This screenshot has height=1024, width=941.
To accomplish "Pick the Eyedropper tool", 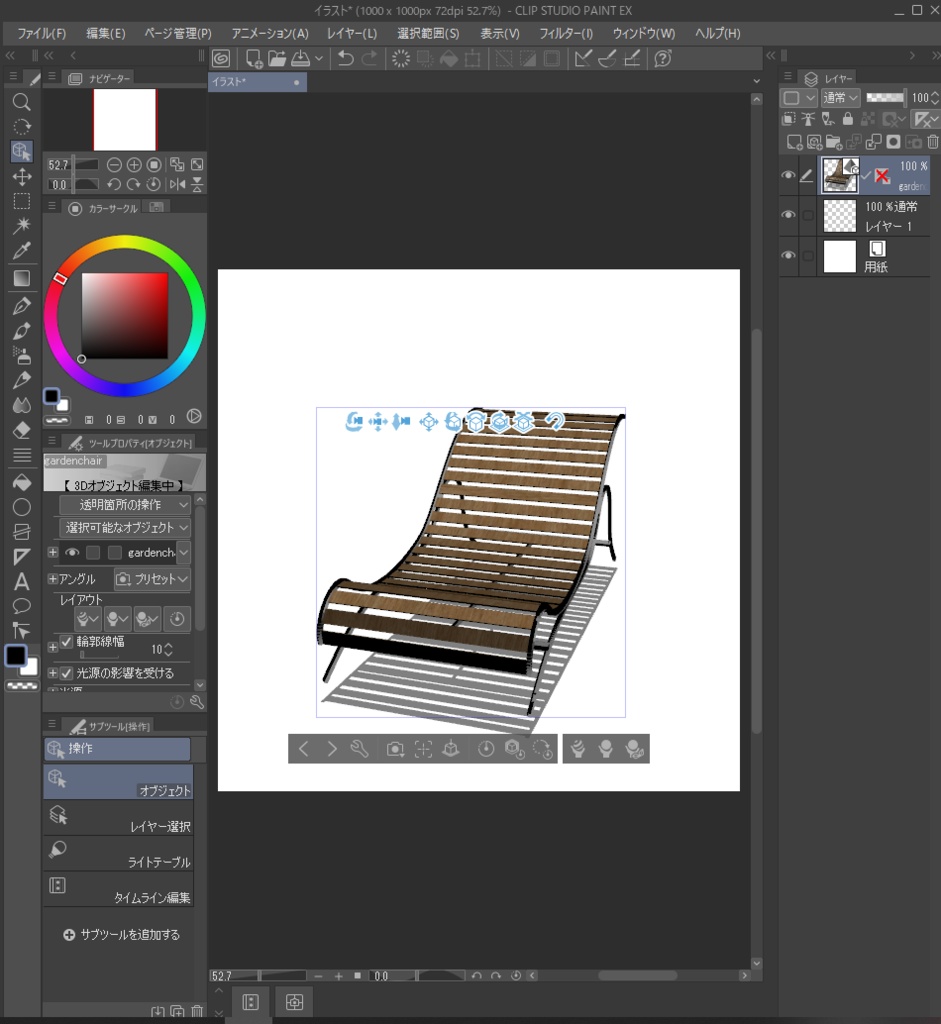I will tap(21, 251).
